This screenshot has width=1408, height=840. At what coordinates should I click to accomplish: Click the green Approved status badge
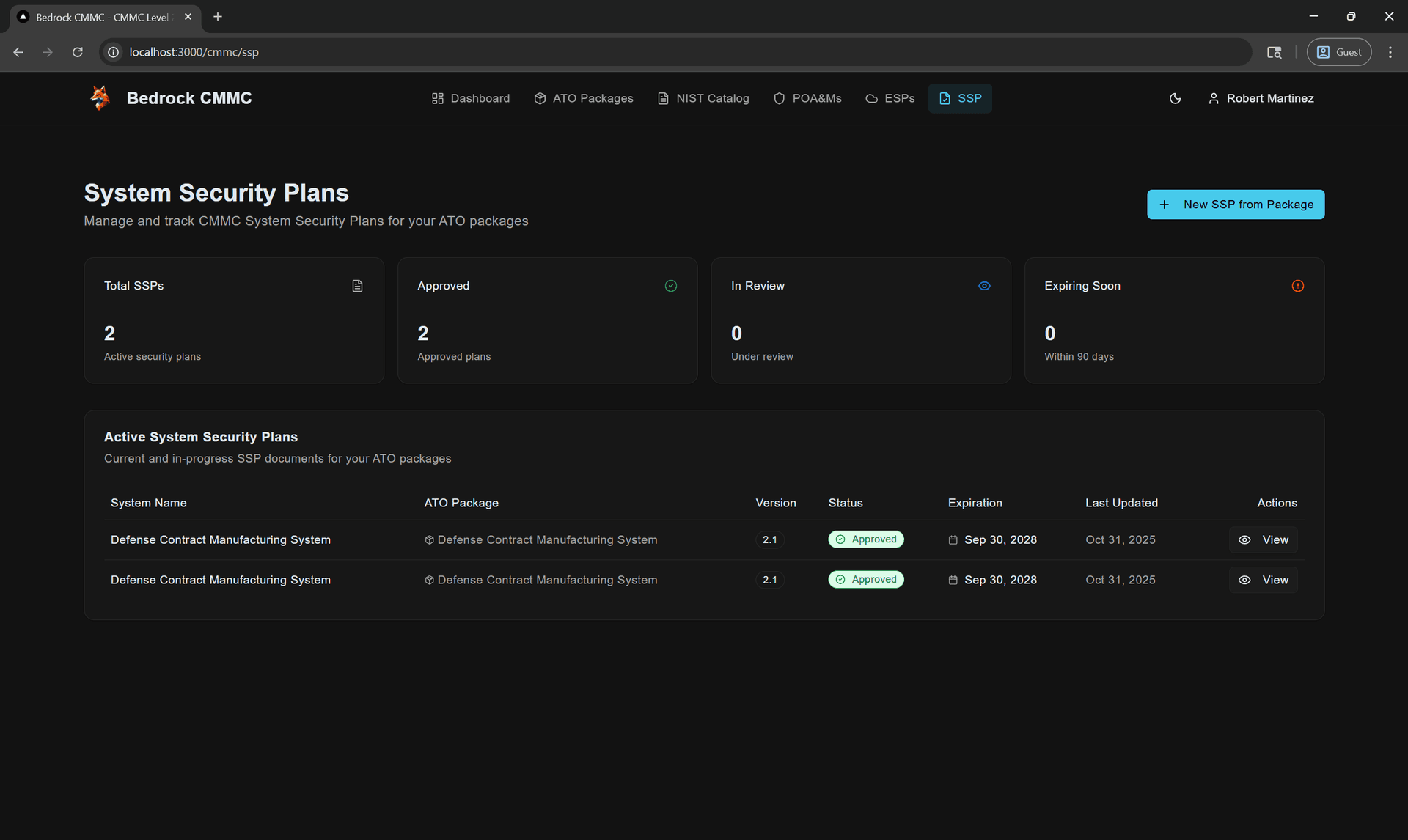866,539
